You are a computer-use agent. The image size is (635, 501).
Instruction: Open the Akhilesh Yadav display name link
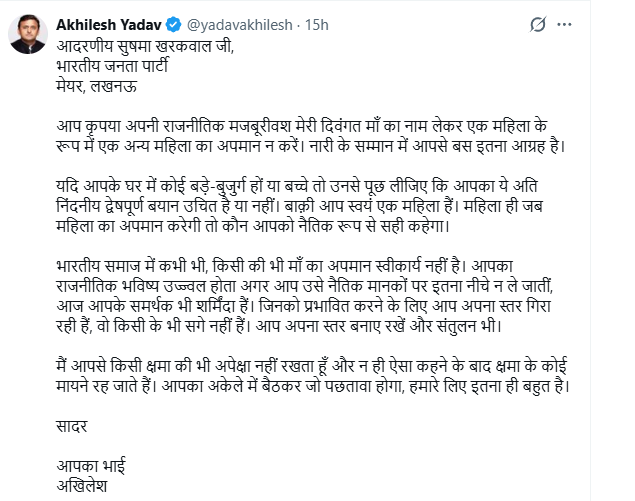(x=101, y=21)
